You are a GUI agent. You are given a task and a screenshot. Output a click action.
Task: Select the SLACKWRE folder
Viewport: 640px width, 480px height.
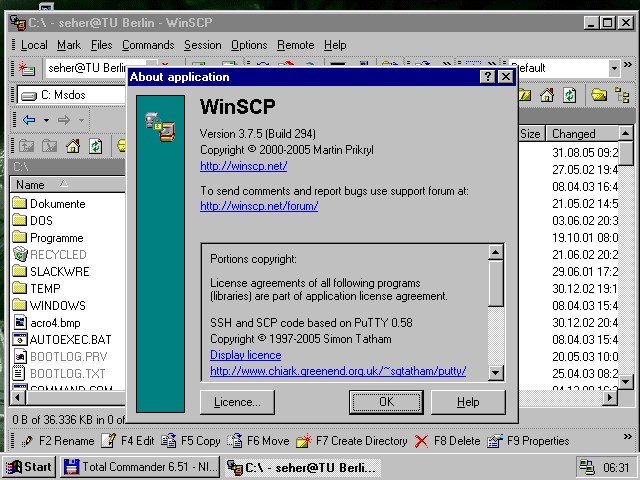point(51,271)
